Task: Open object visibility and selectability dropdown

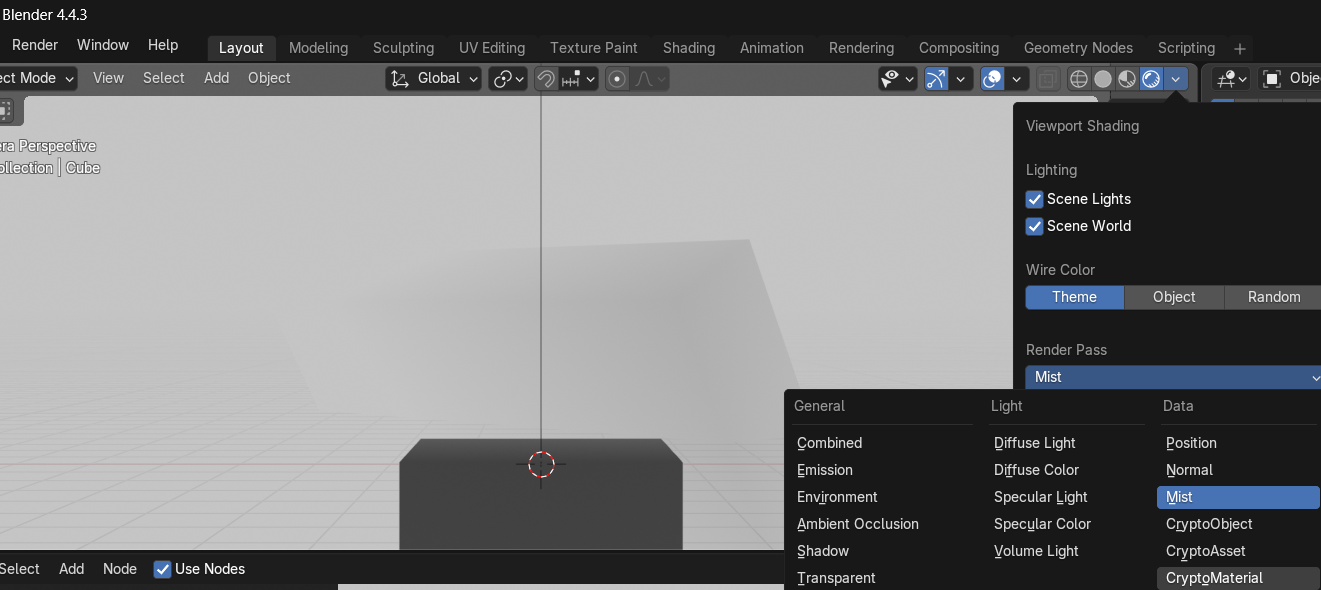Action: point(898,79)
